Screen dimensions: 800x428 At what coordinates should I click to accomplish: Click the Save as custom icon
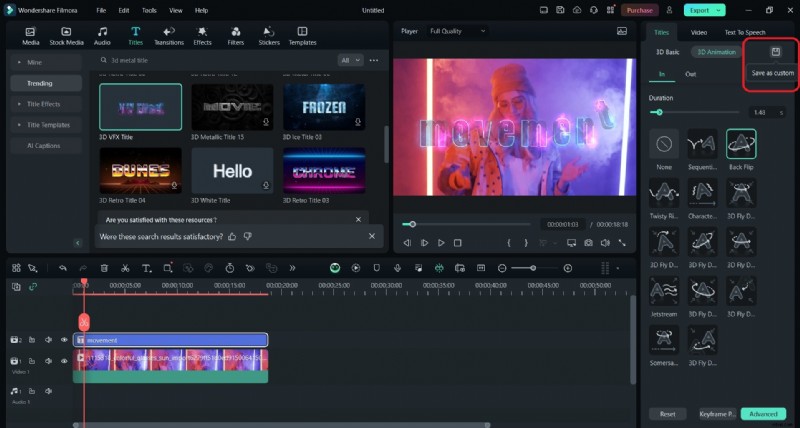point(774,51)
